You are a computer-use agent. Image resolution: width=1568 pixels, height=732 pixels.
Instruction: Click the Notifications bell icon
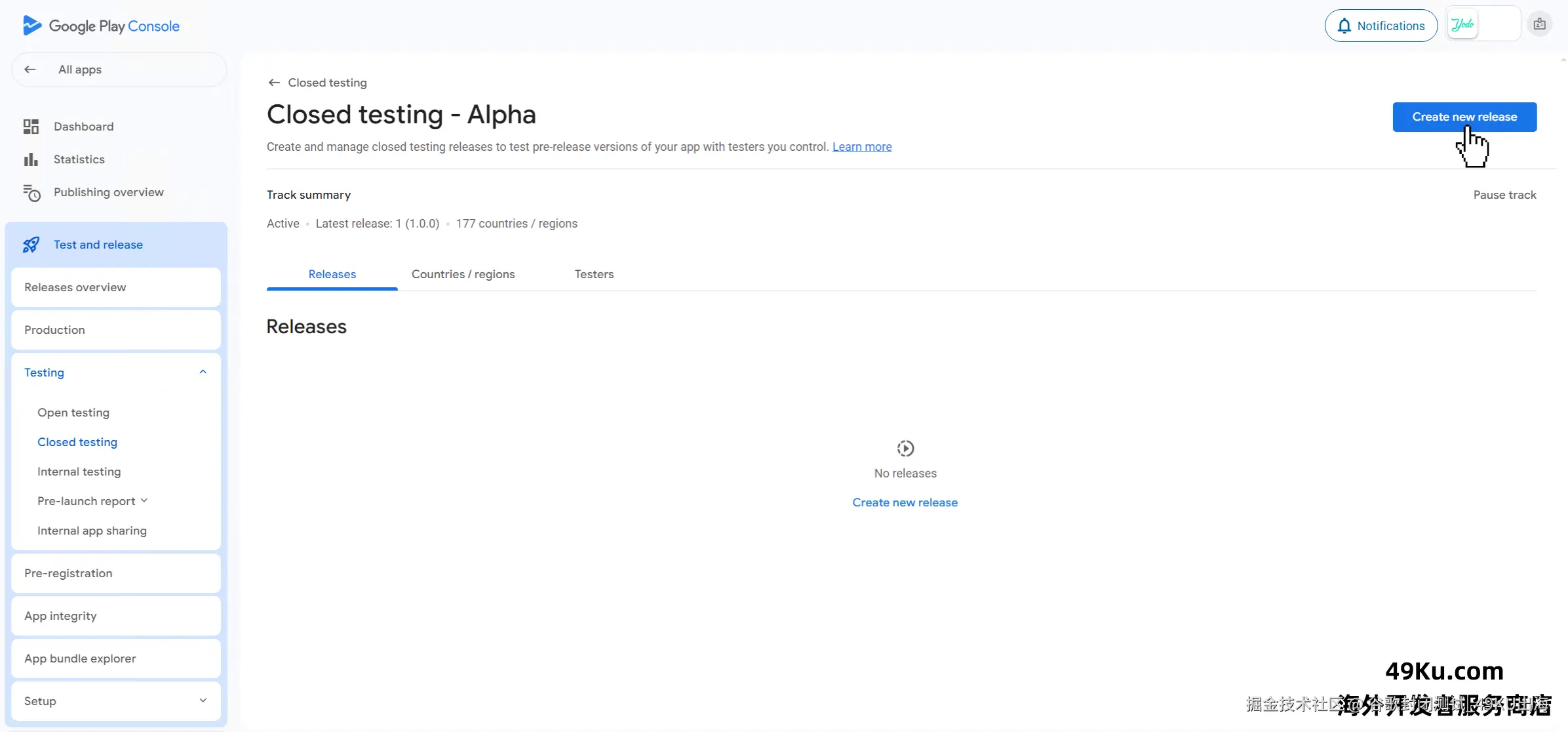coord(1344,26)
